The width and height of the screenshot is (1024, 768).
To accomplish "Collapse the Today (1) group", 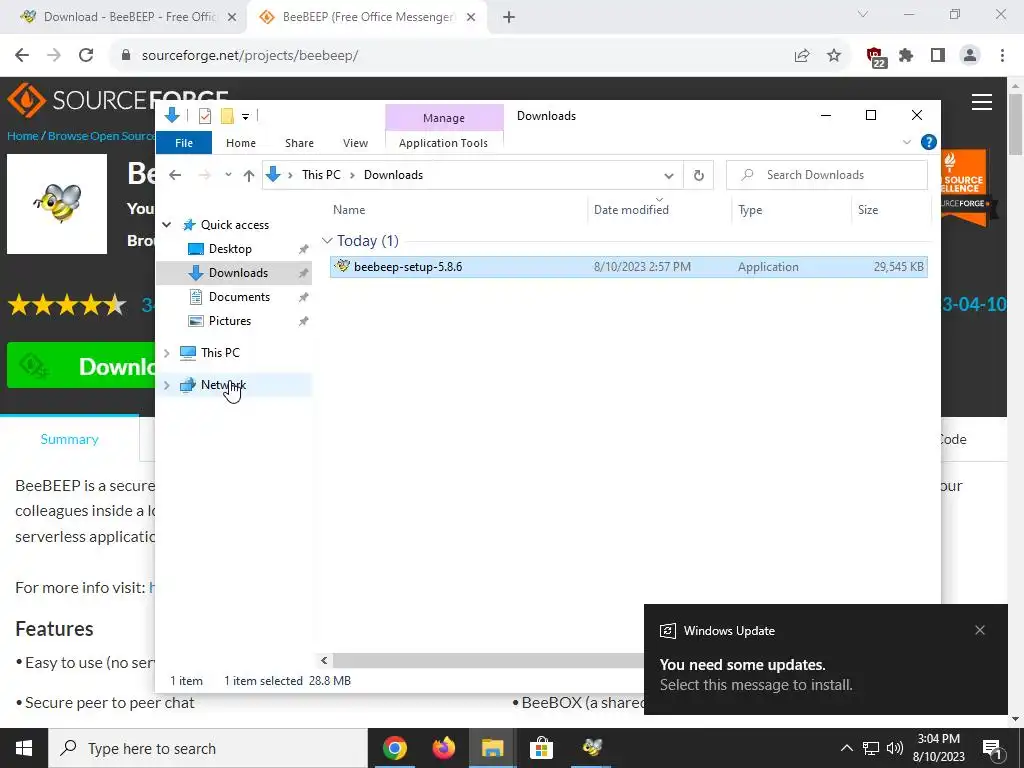I will (327, 241).
